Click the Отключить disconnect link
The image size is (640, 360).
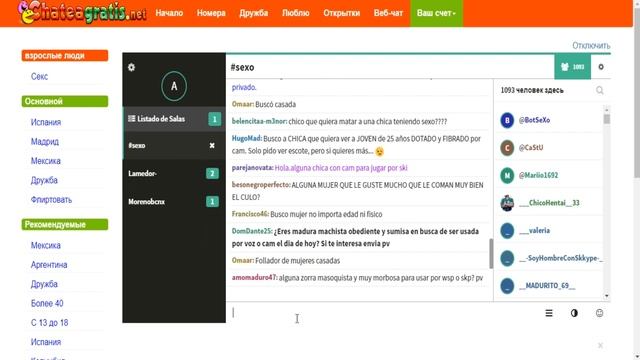[591, 45]
